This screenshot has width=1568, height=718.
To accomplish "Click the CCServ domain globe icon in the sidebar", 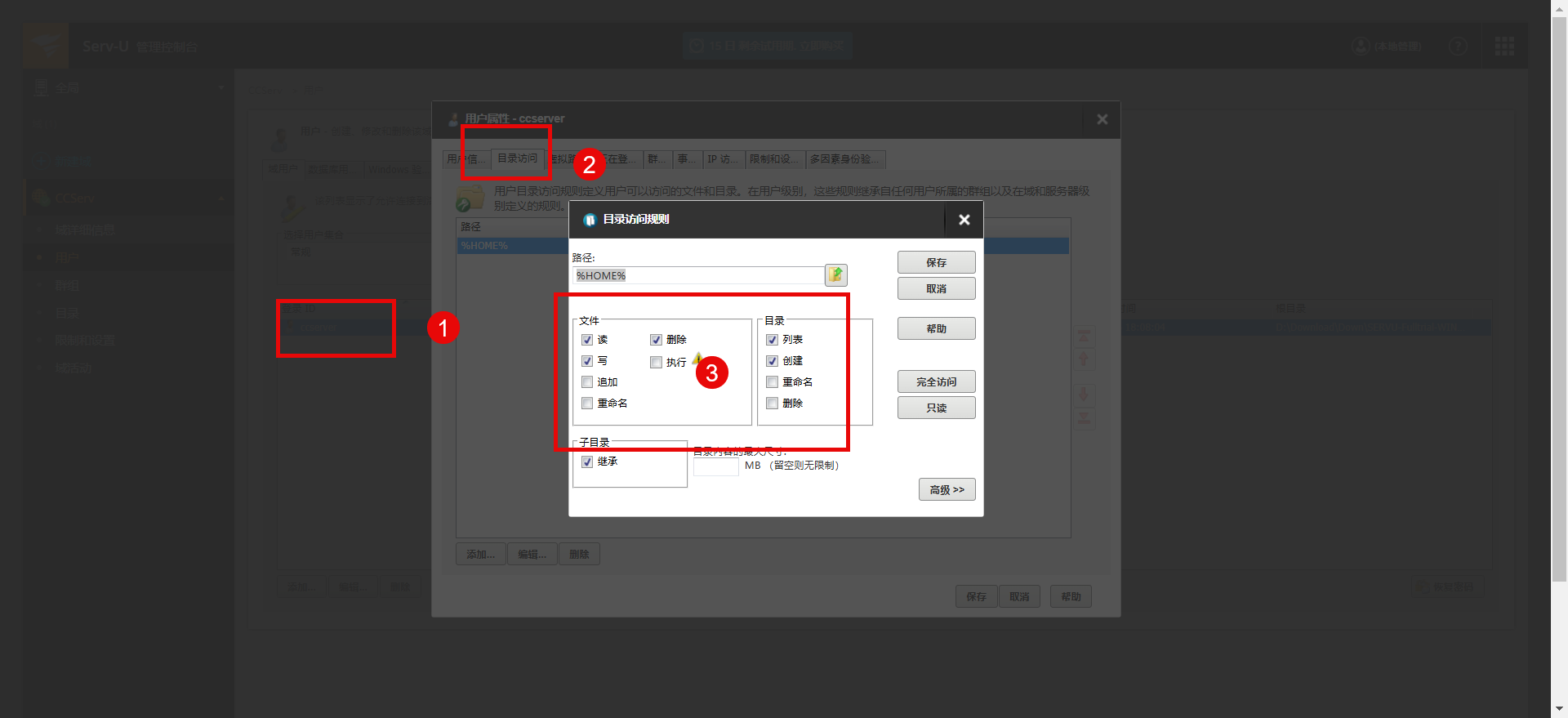I will (41, 197).
